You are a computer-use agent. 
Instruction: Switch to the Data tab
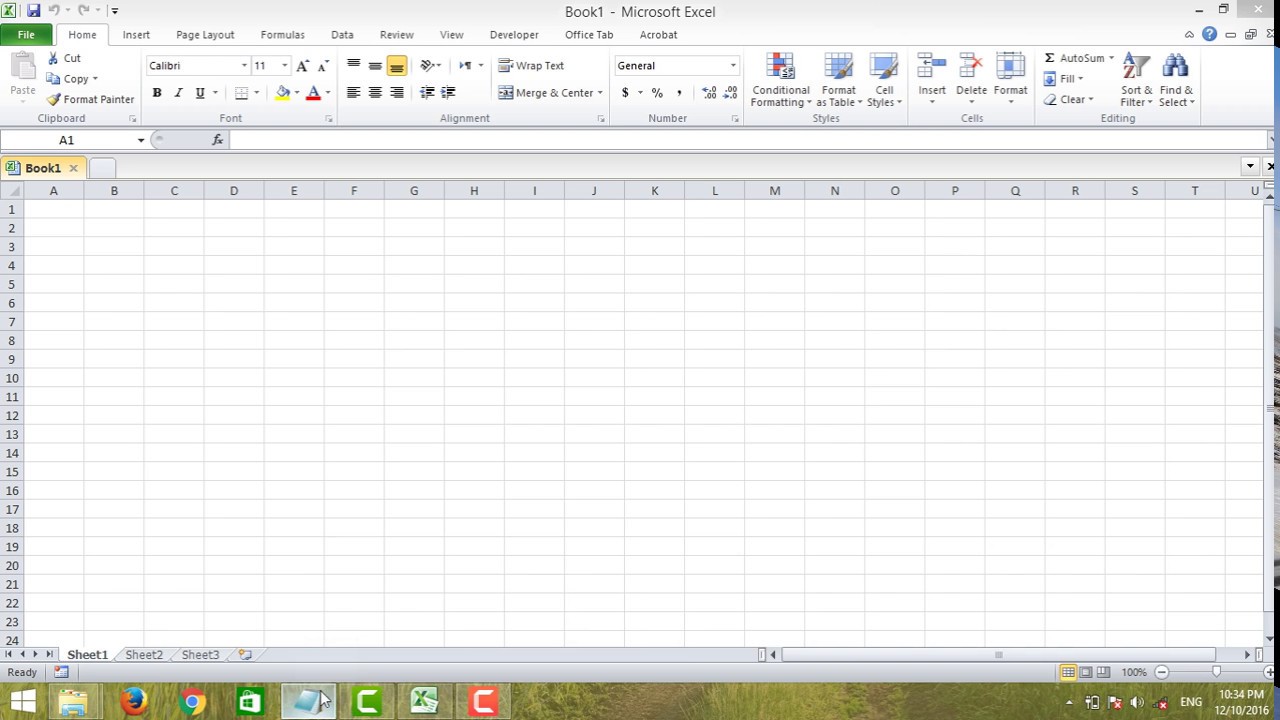342,35
